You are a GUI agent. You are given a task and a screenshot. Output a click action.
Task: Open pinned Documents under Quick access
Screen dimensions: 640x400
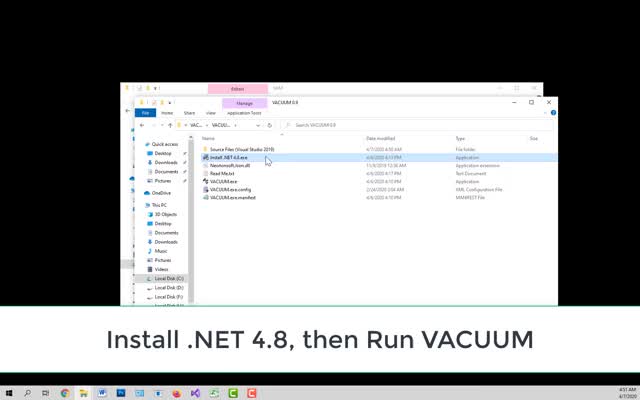[x=166, y=172]
